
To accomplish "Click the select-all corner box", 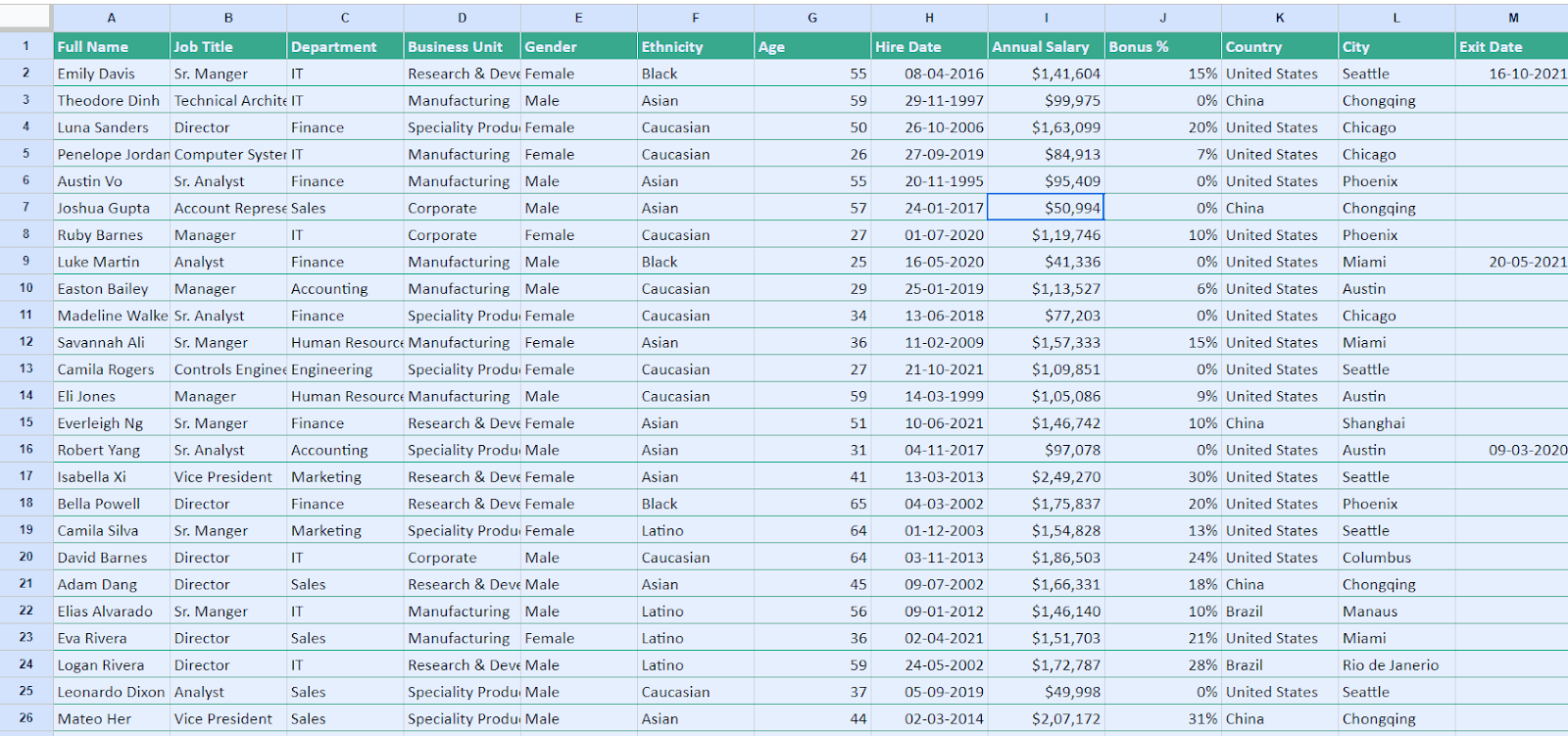I will (x=26, y=18).
